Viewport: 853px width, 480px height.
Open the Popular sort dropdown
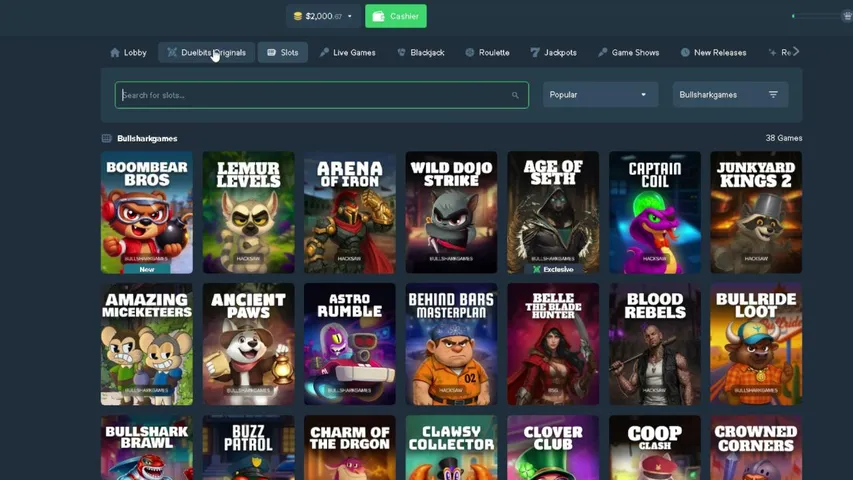[600, 95]
